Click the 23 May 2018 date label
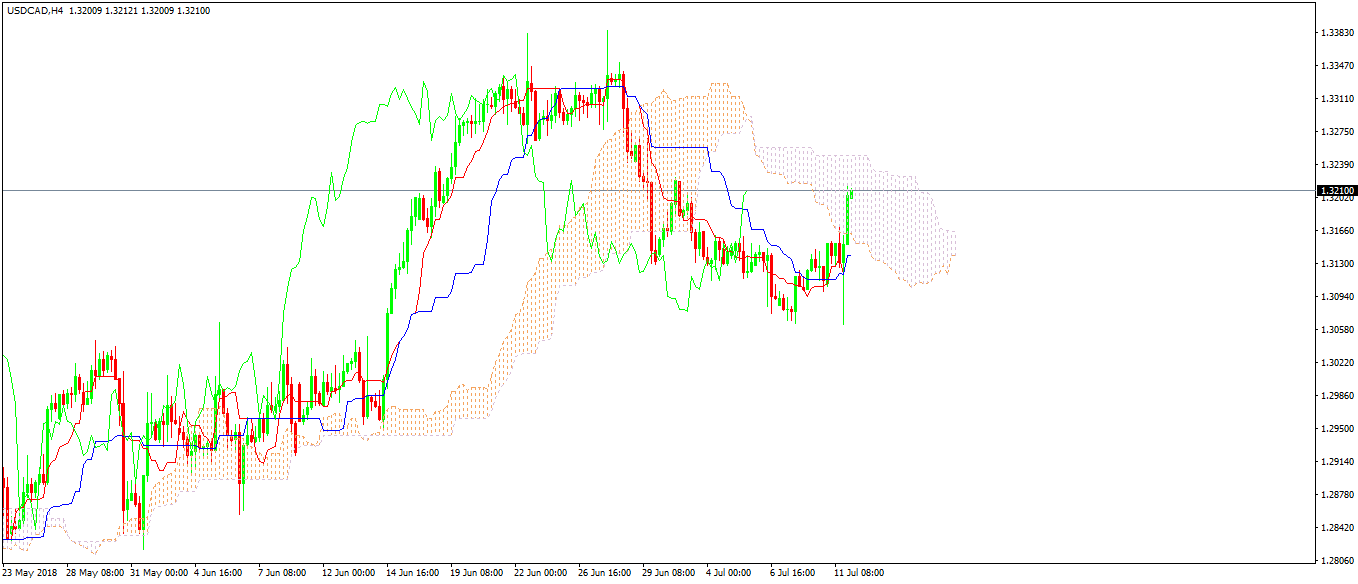1358x584 pixels. click(30, 573)
